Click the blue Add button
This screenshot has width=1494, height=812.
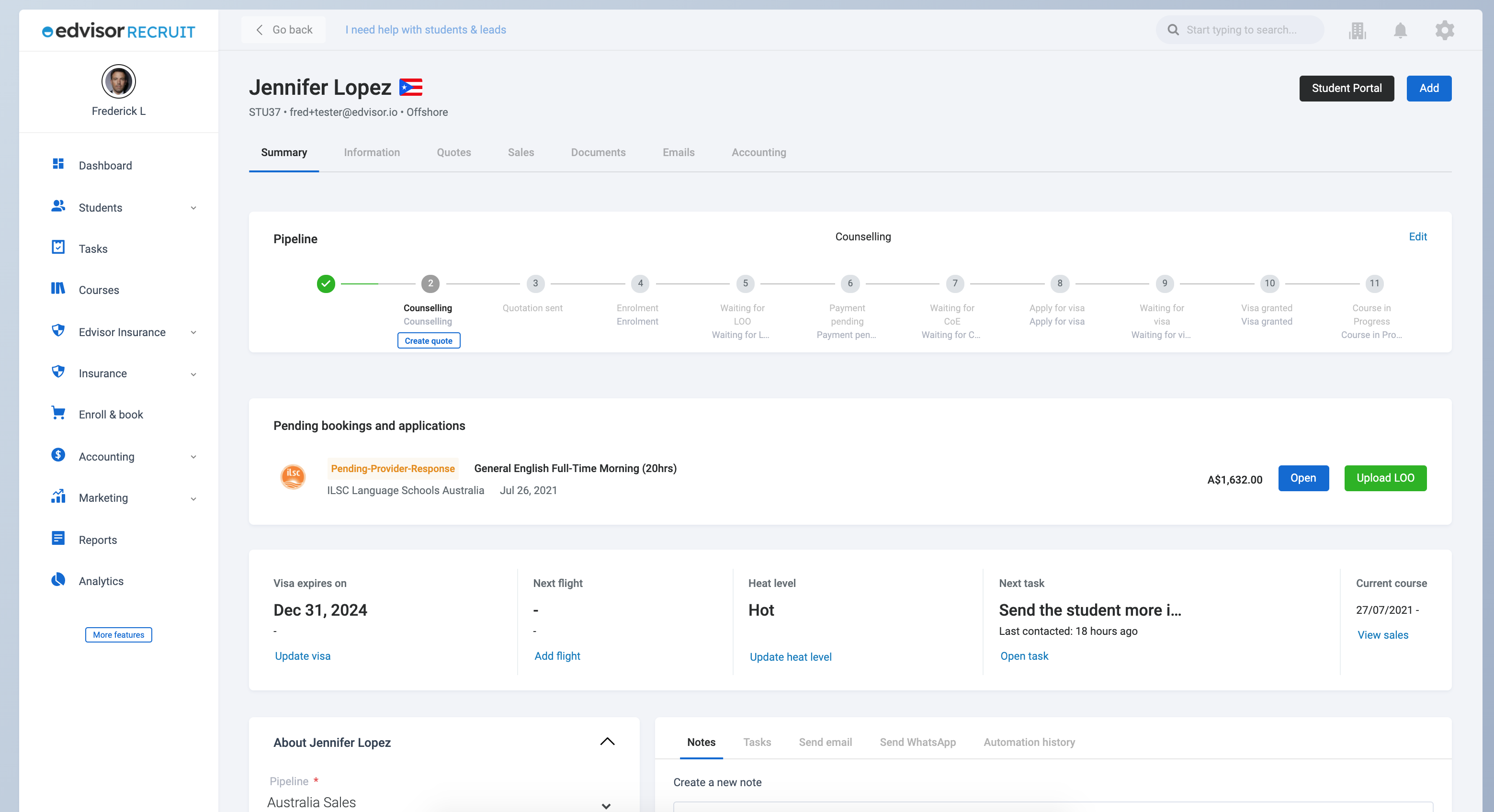1428,88
